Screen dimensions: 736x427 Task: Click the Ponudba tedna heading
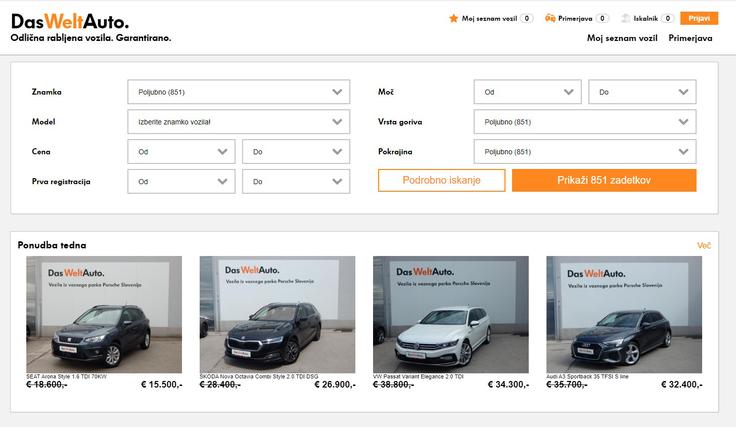52,245
